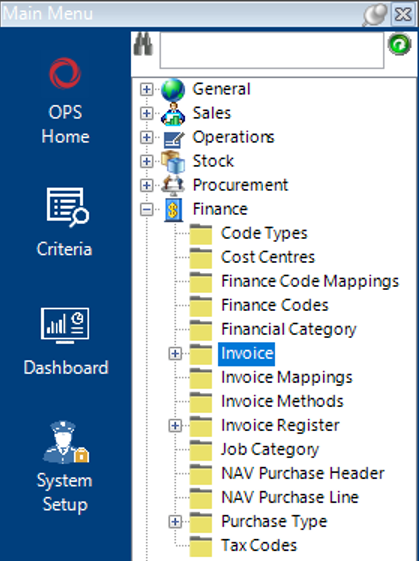The image size is (419, 561).
Task: Expand the General tree node
Action: 146,89
